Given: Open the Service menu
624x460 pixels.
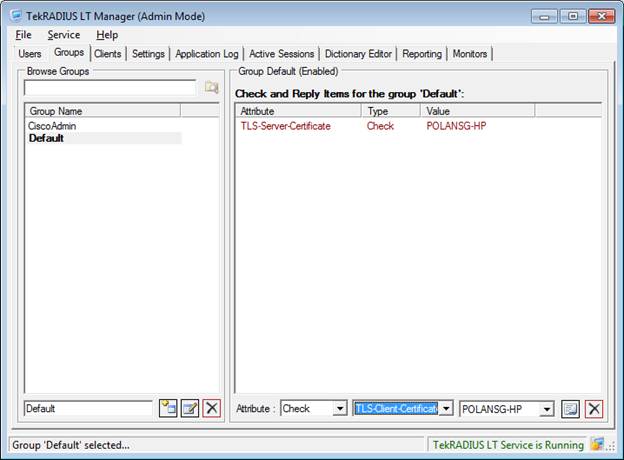Looking at the screenshot, I should pyautogui.click(x=64, y=35).
